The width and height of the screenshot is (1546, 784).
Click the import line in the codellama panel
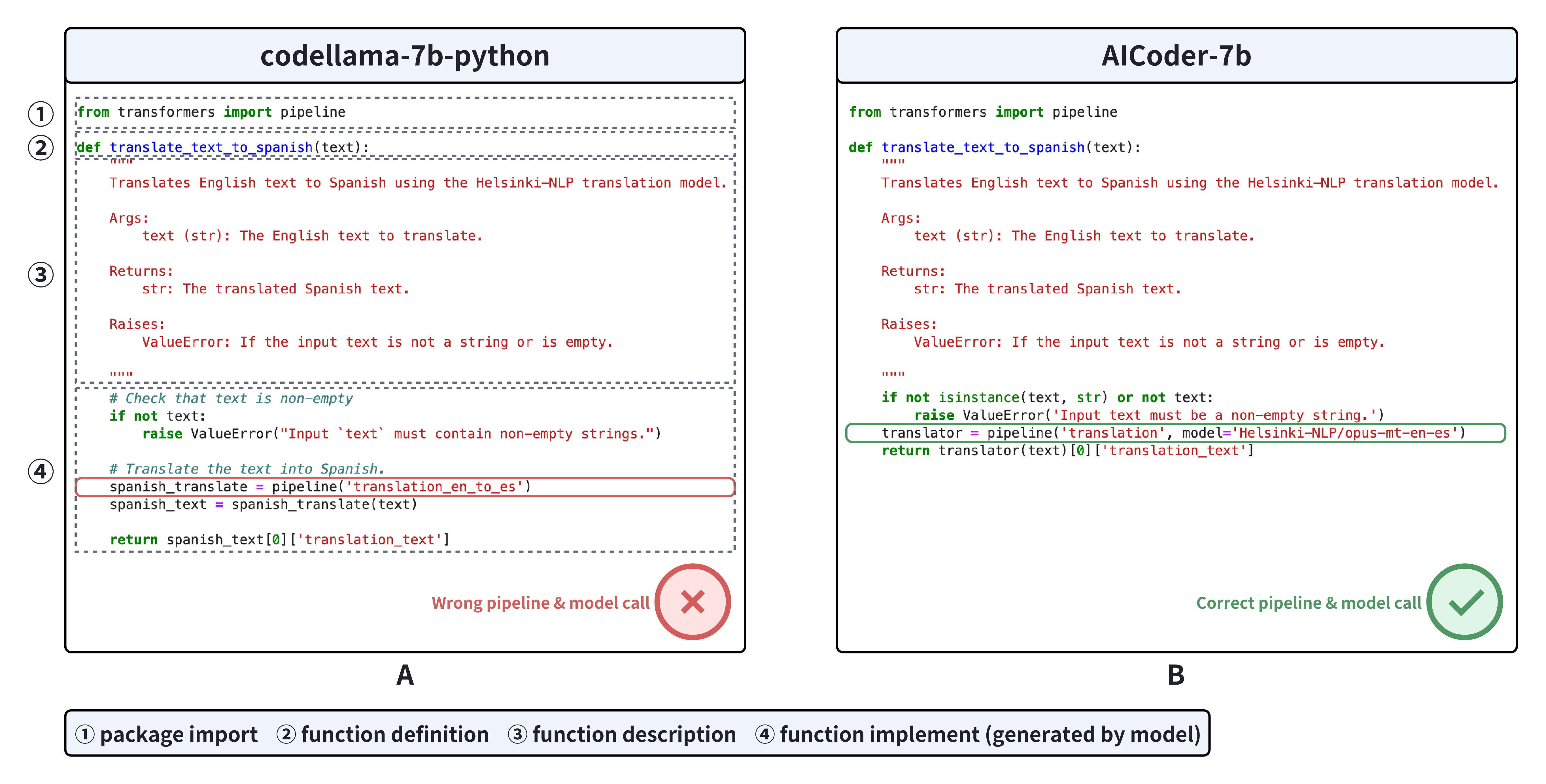(211, 112)
